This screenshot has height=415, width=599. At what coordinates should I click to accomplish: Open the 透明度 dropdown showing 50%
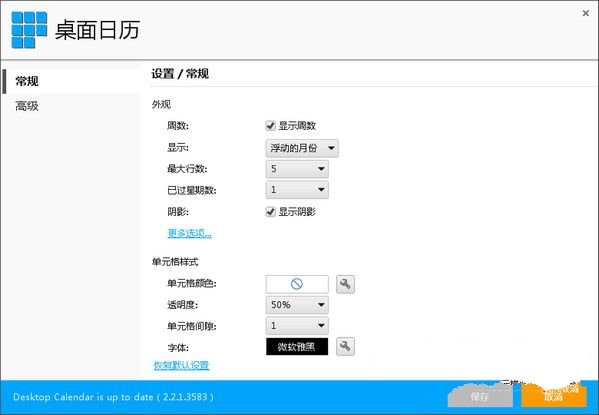(297, 305)
